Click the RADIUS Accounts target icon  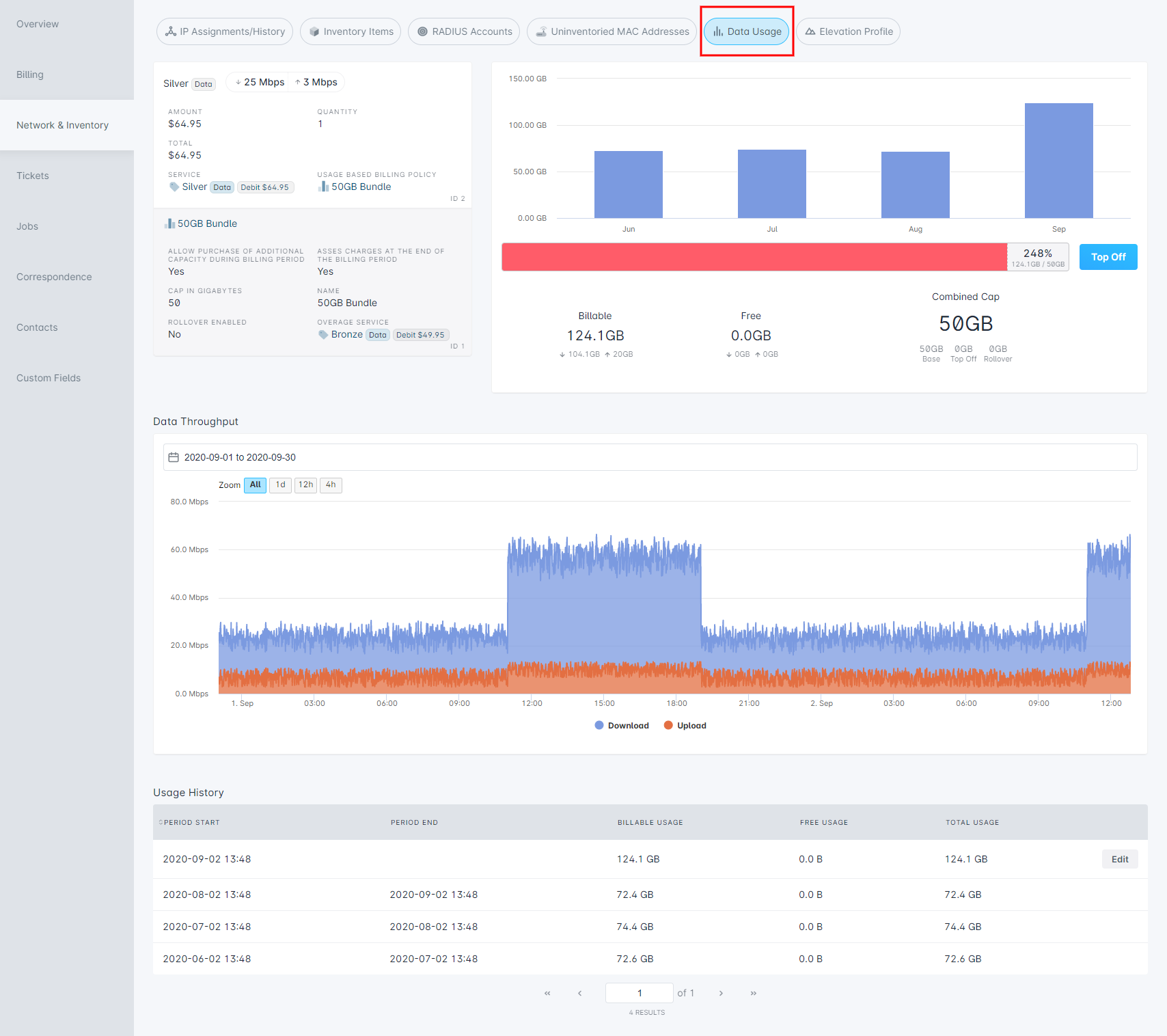(422, 31)
